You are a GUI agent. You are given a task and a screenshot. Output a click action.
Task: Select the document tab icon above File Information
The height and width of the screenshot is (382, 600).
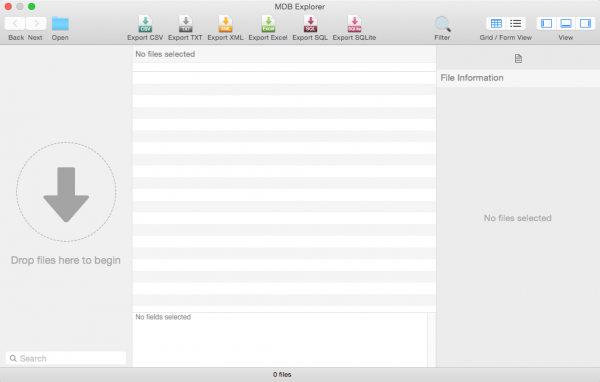tap(518, 59)
